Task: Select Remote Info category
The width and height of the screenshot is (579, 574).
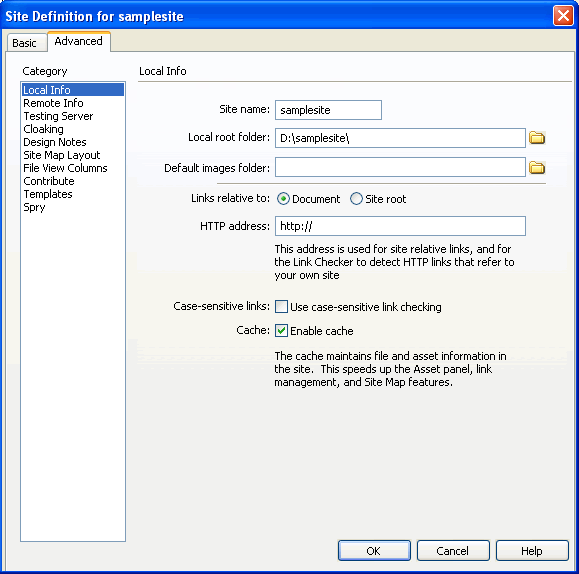Action: click(54, 103)
